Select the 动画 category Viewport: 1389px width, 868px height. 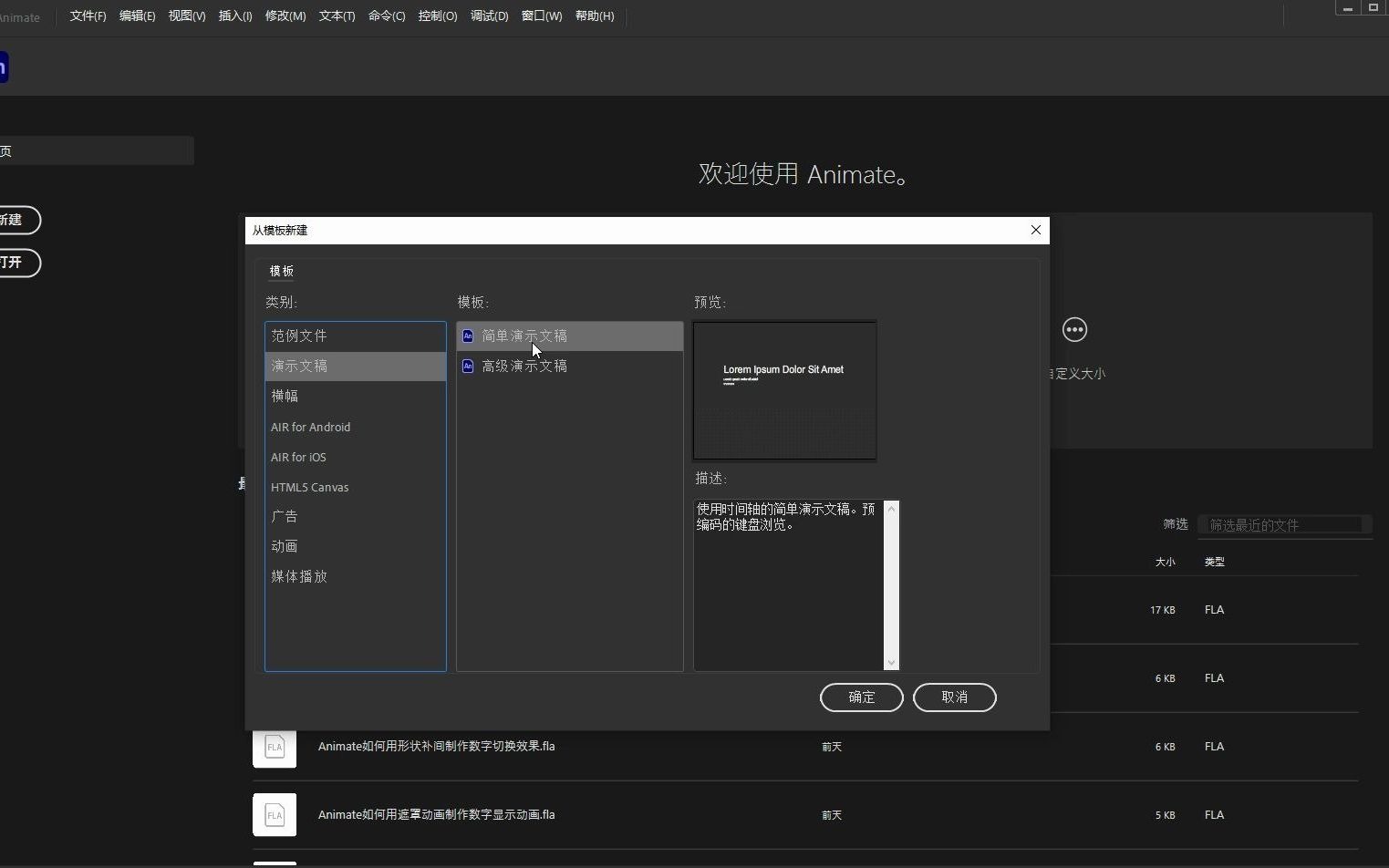point(284,545)
